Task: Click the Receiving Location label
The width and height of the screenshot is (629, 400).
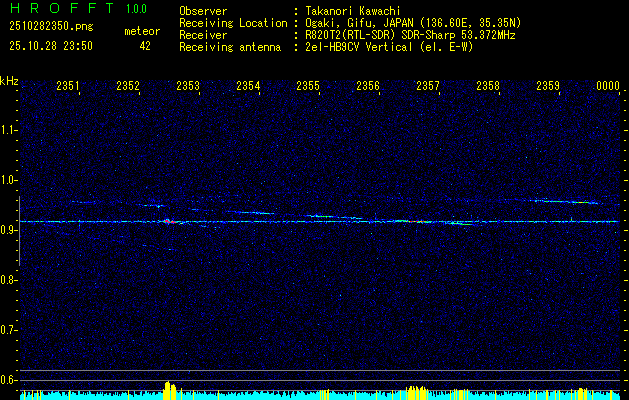Action: click(x=233, y=23)
